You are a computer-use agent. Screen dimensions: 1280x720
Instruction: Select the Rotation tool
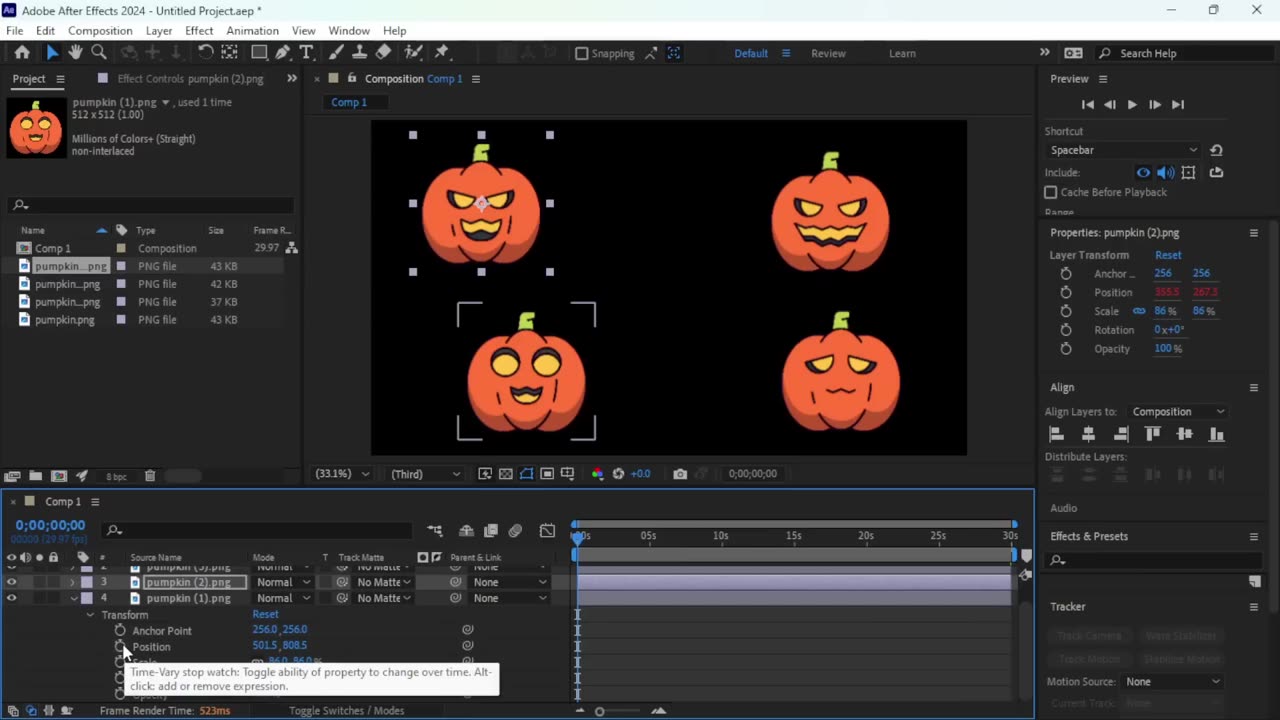[x=205, y=53]
